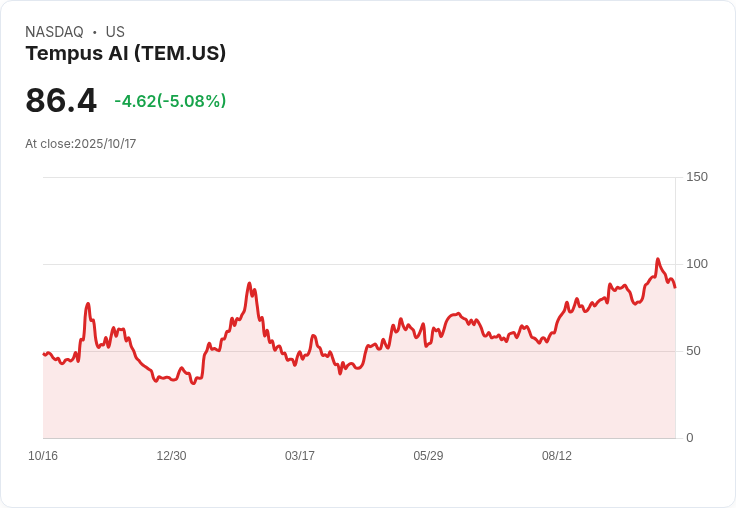Click the highest peak of the price line
736x508 pixels.
[x=658, y=259]
